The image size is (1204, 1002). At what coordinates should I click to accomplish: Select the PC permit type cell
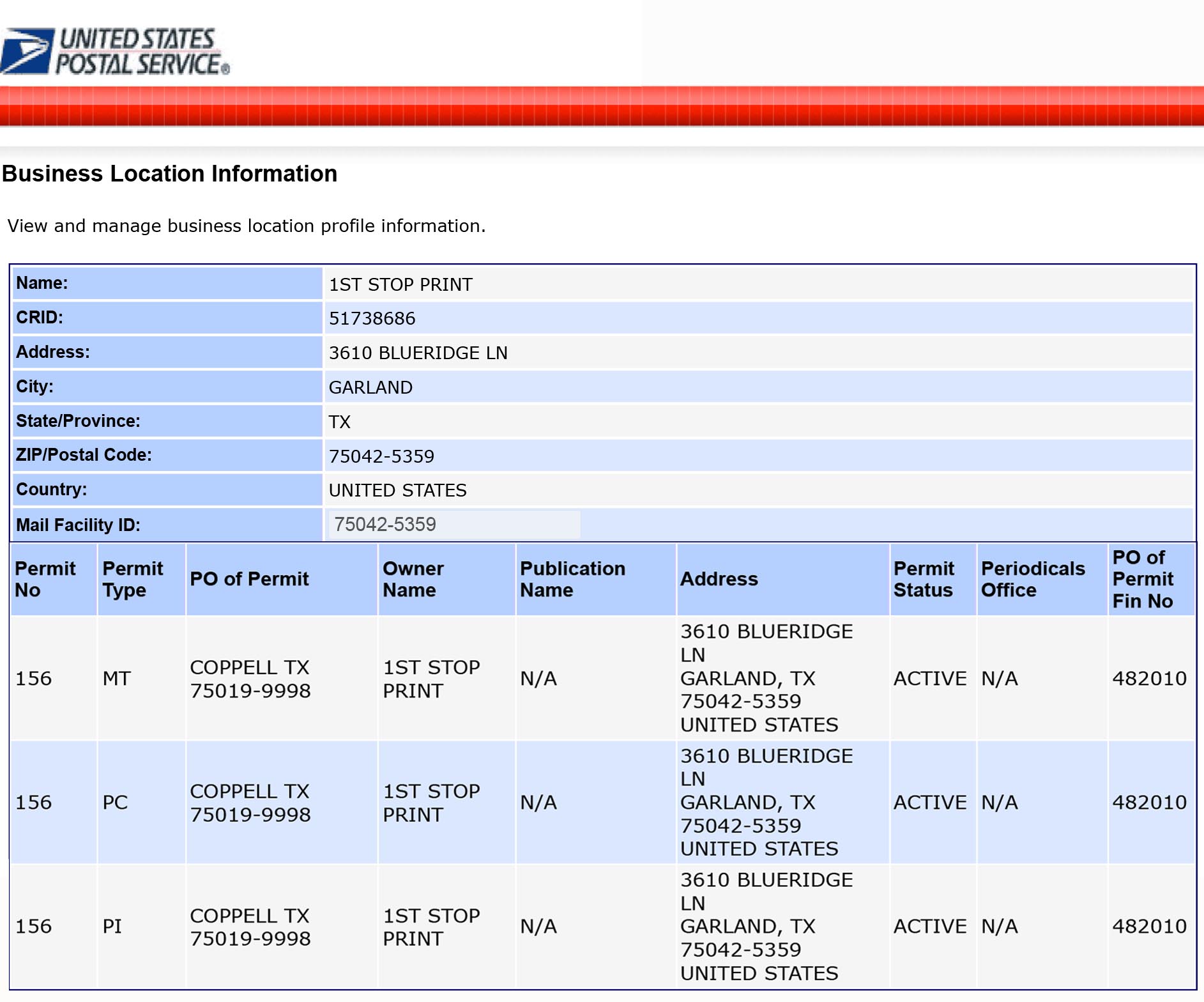click(x=115, y=802)
